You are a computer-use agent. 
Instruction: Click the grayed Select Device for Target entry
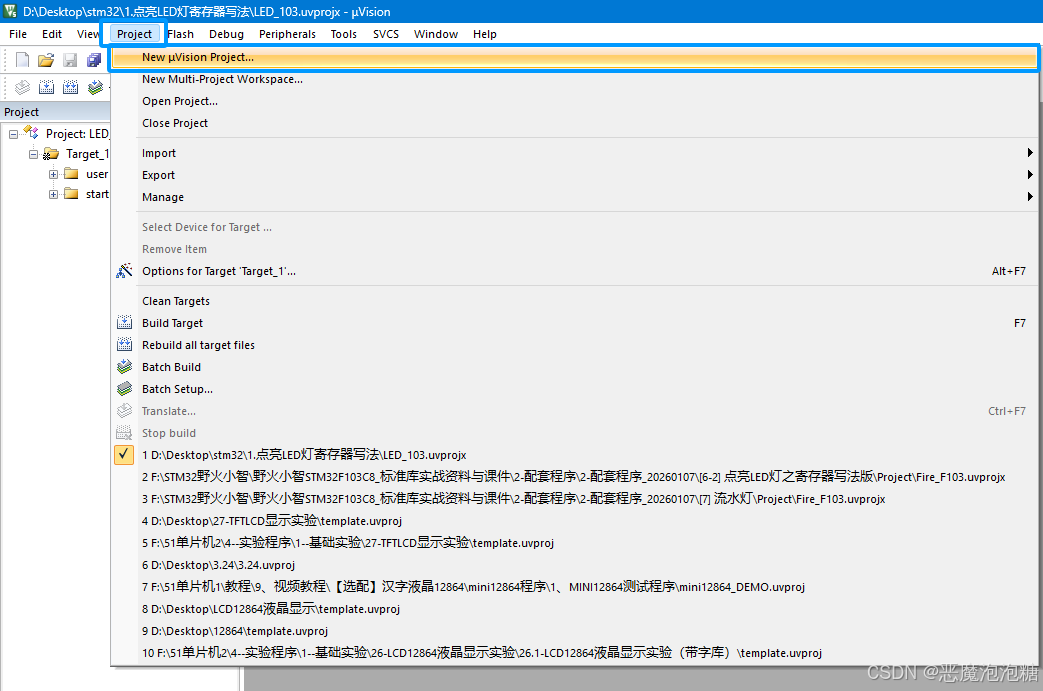coord(574,227)
